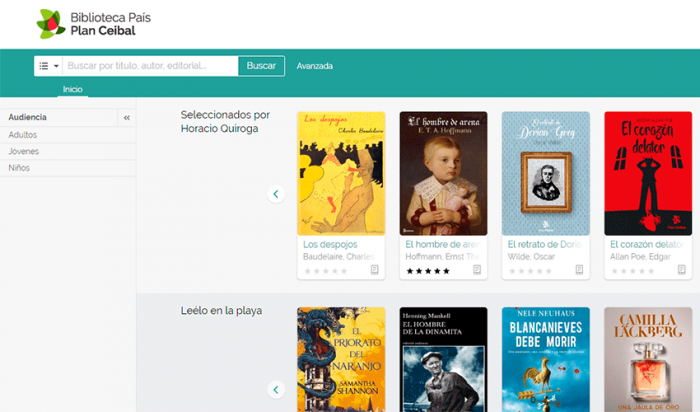This screenshot has width=700, height=412.
Task: Click the ebook format icon on El hombre de arena
Action: coord(477,270)
